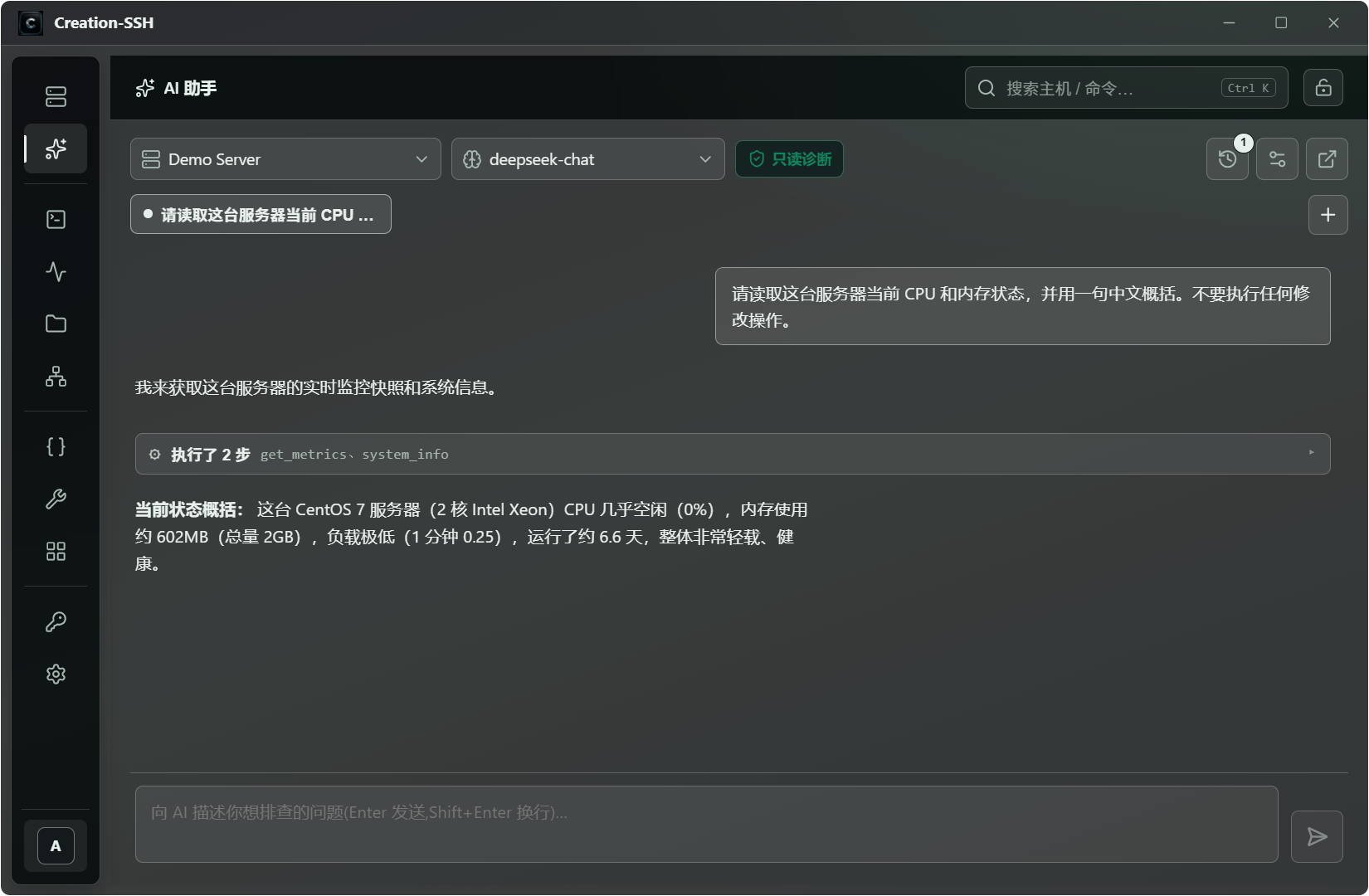
Task: Click the text '我来获取这台服务器的实时监控快照和系统信息。'
Action: click(319, 387)
